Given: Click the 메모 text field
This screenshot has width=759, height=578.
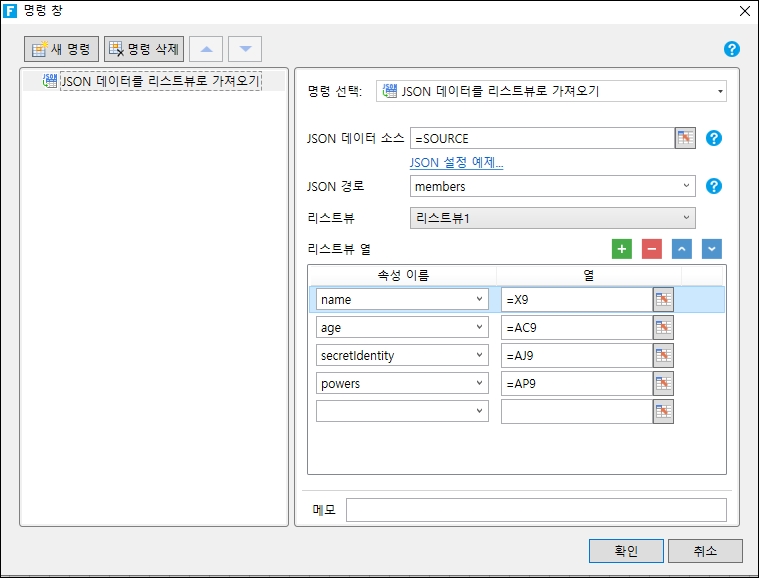Looking at the screenshot, I should click(x=536, y=510).
